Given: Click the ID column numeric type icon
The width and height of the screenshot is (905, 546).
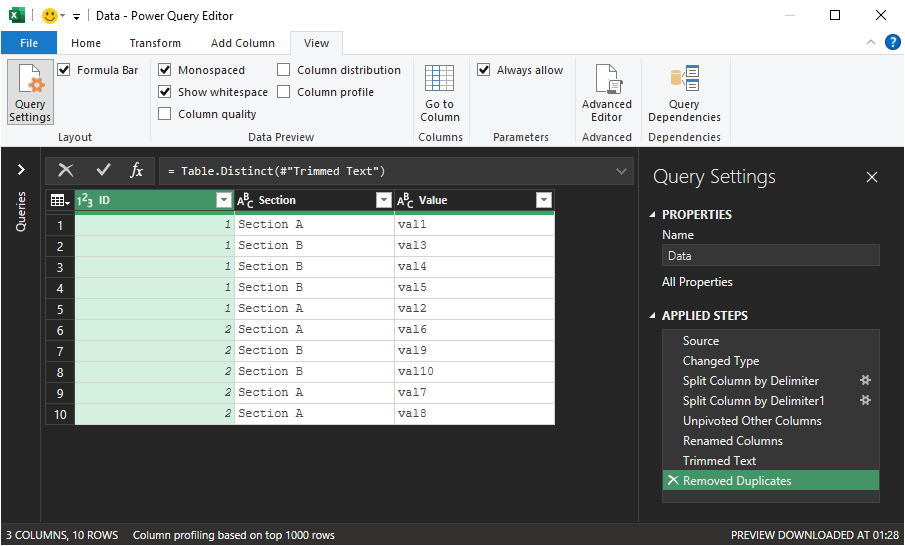Looking at the screenshot, I should click(x=85, y=200).
